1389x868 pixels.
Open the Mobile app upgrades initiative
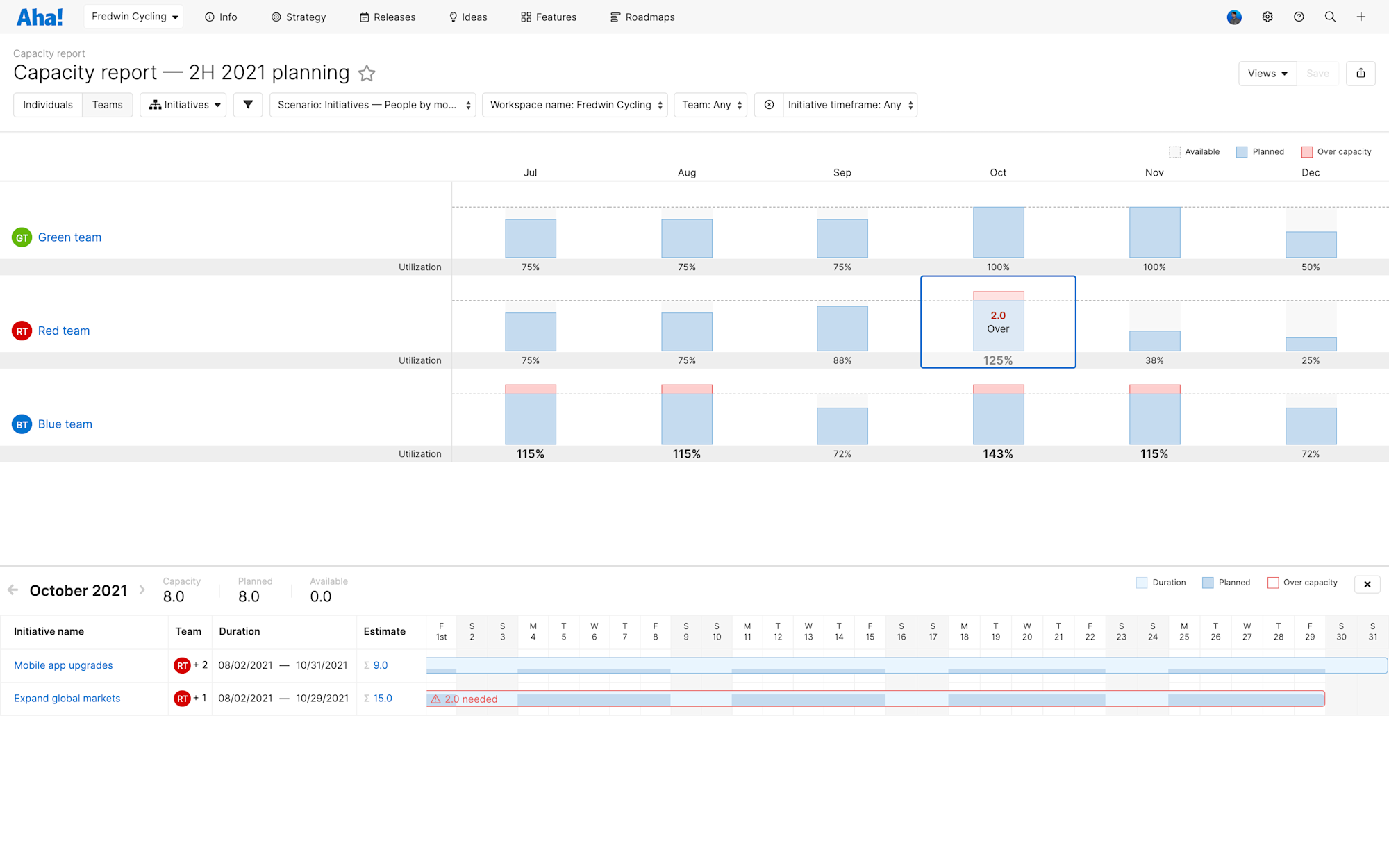[x=63, y=665]
